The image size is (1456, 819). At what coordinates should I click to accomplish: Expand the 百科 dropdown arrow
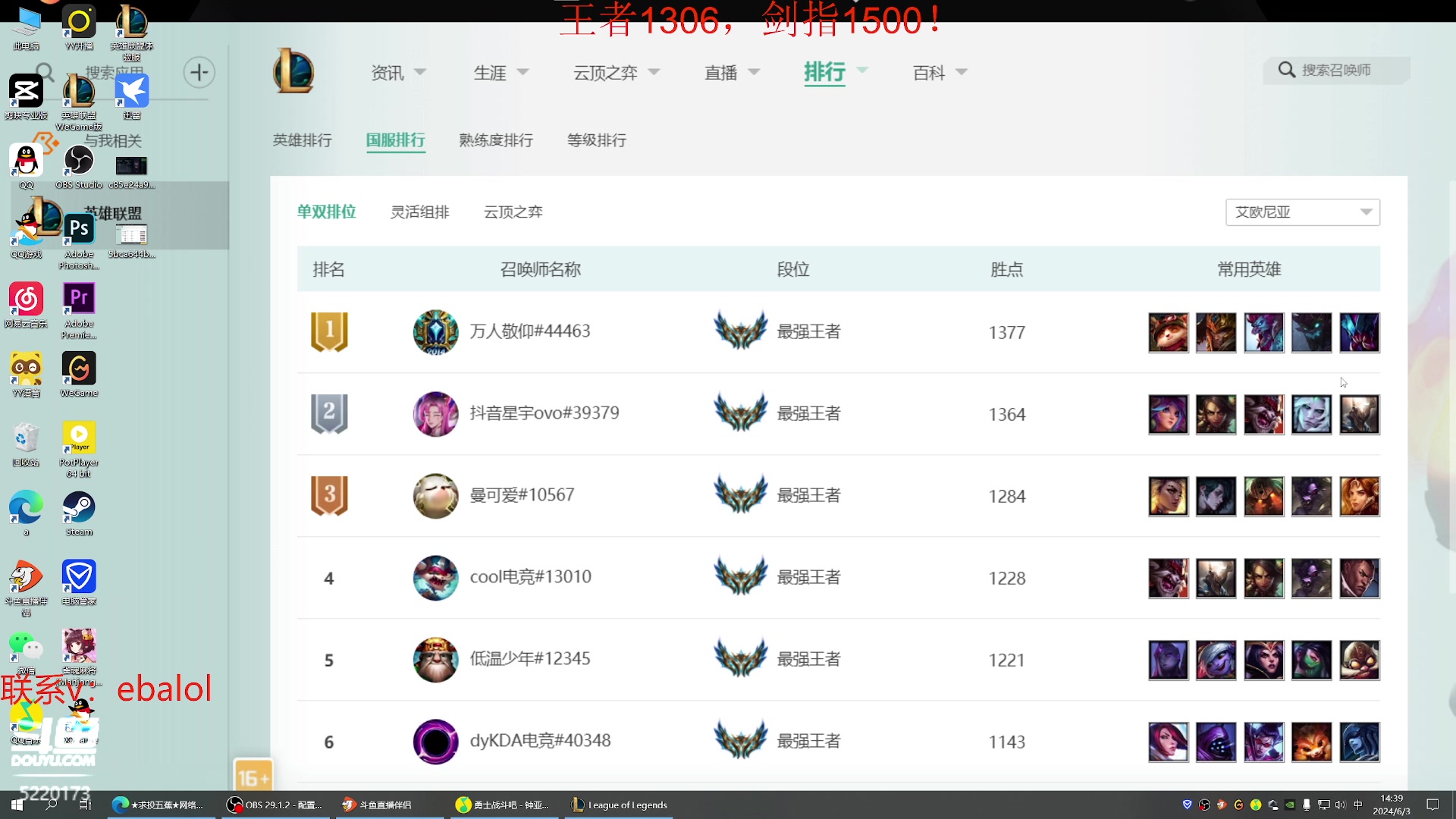(962, 72)
